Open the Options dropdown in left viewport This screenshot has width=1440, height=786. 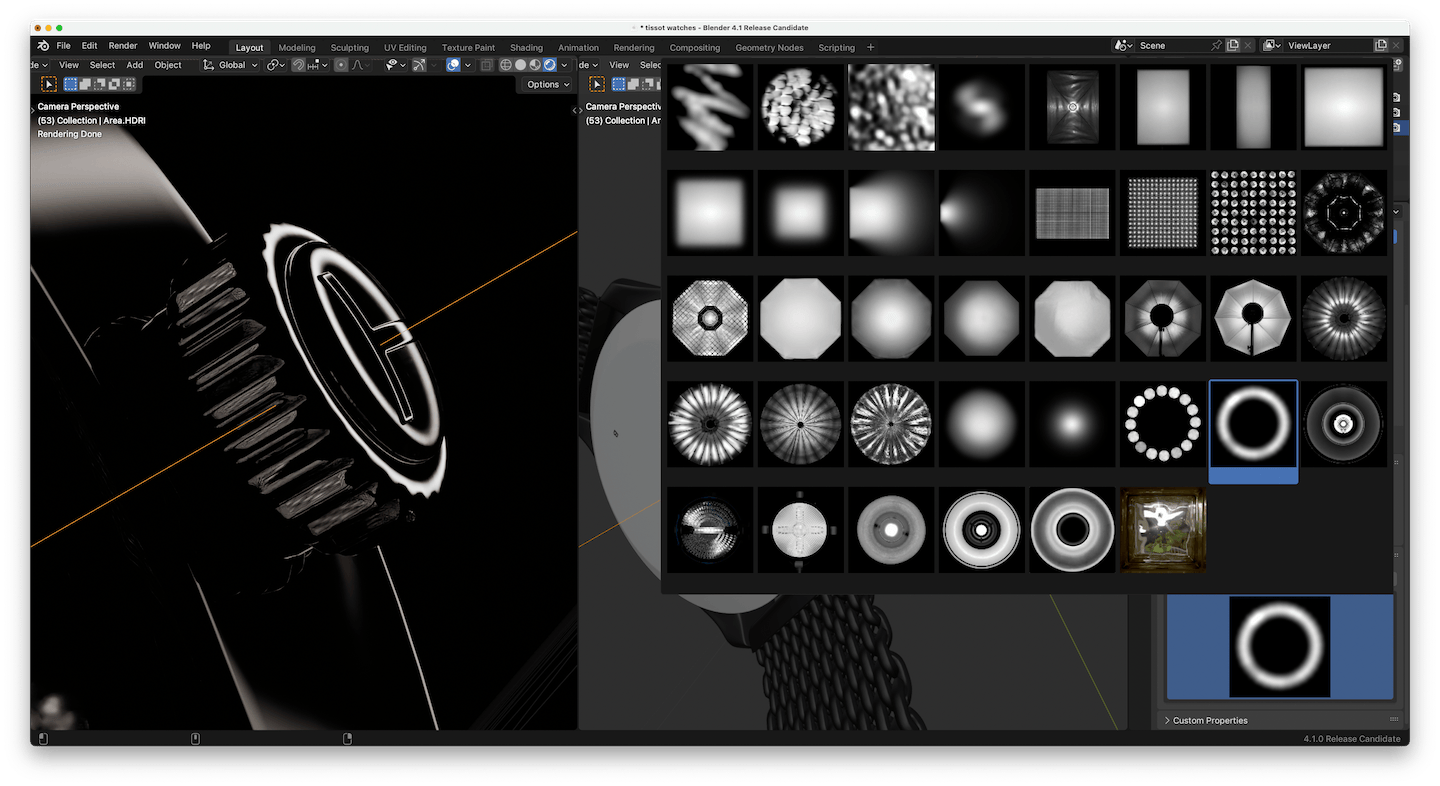[x=547, y=85]
